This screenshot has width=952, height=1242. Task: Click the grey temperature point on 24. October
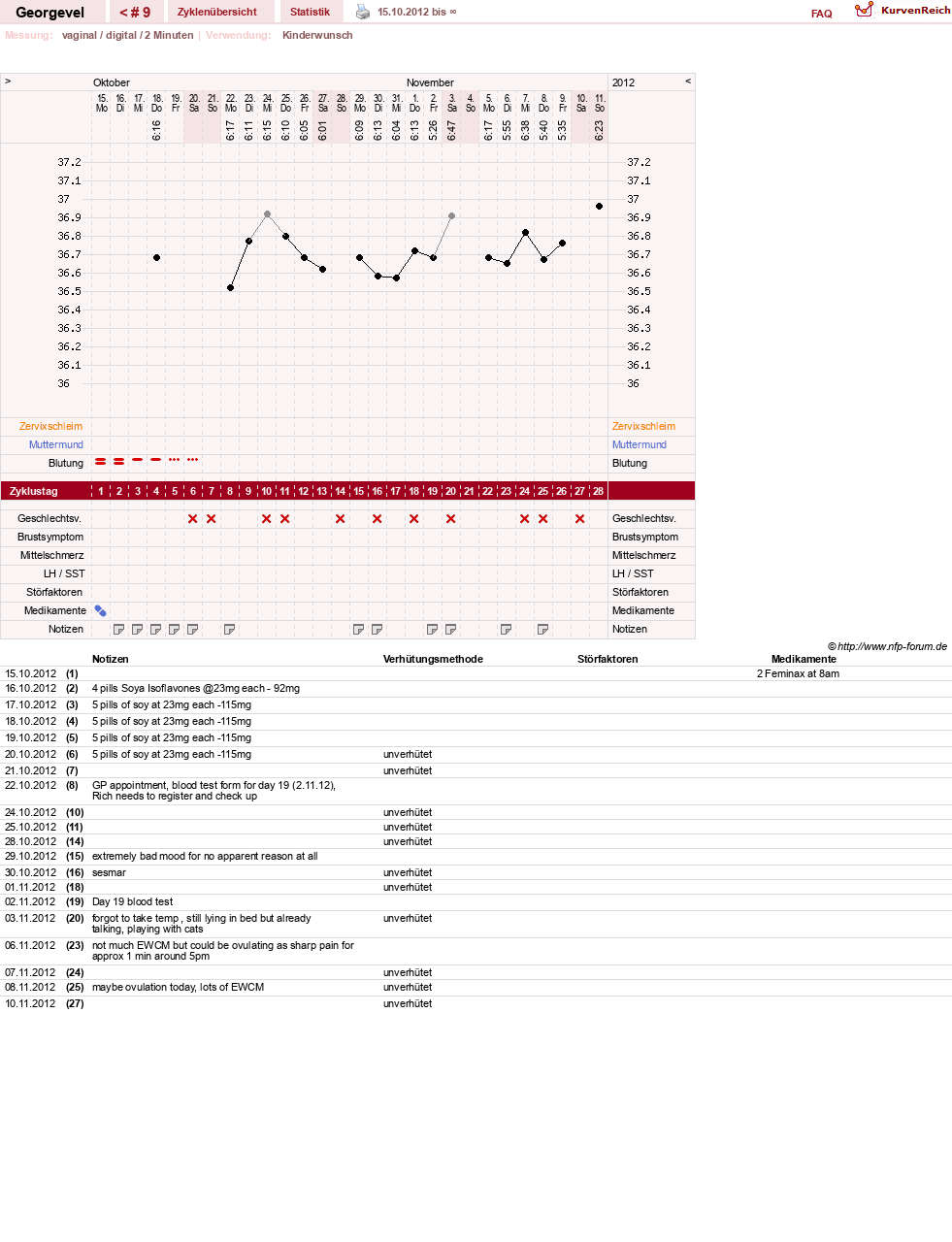click(267, 213)
